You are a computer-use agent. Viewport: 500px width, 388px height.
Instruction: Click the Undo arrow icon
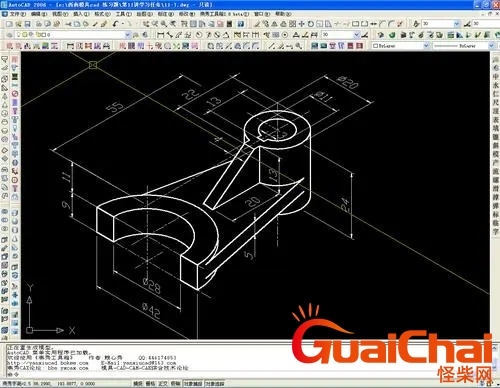[x=115, y=24]
